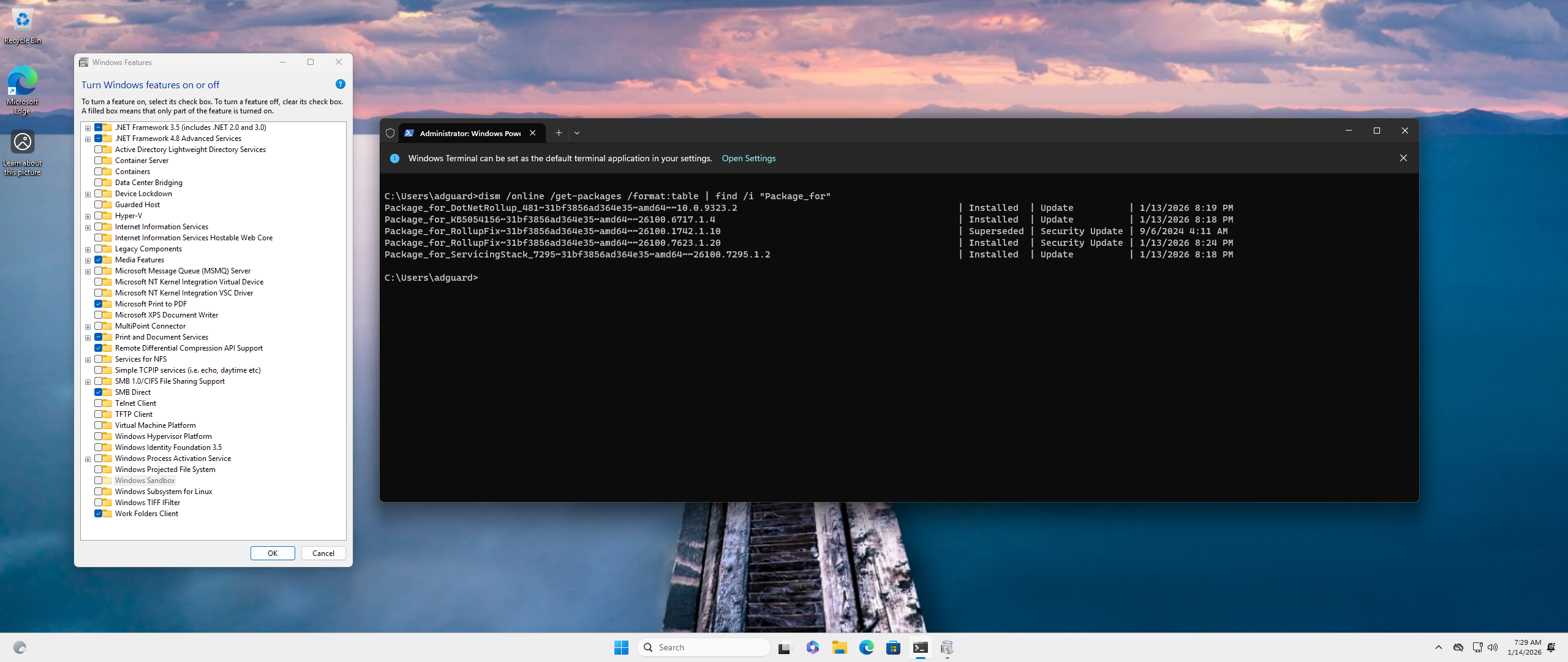The height and width of the screenshot is (662, 1568).
Task: Click the Open Settings link
Action: pos(748,158)
